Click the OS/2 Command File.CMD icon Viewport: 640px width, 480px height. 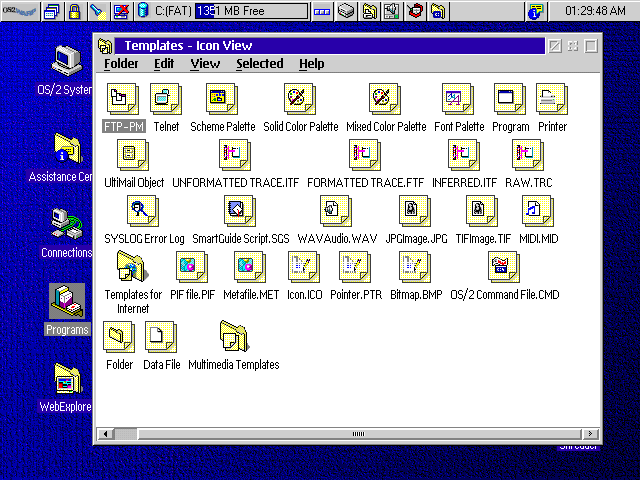[504, 267]
